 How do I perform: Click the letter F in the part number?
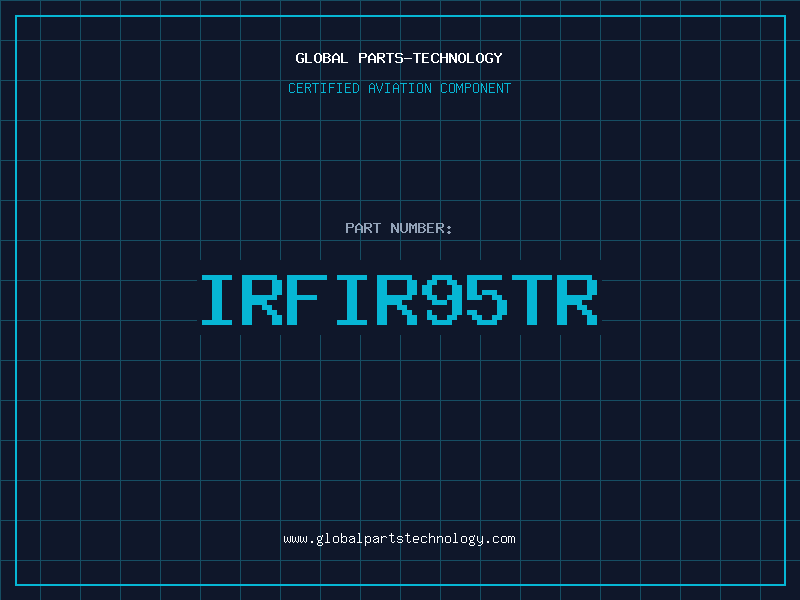(309, 300)
